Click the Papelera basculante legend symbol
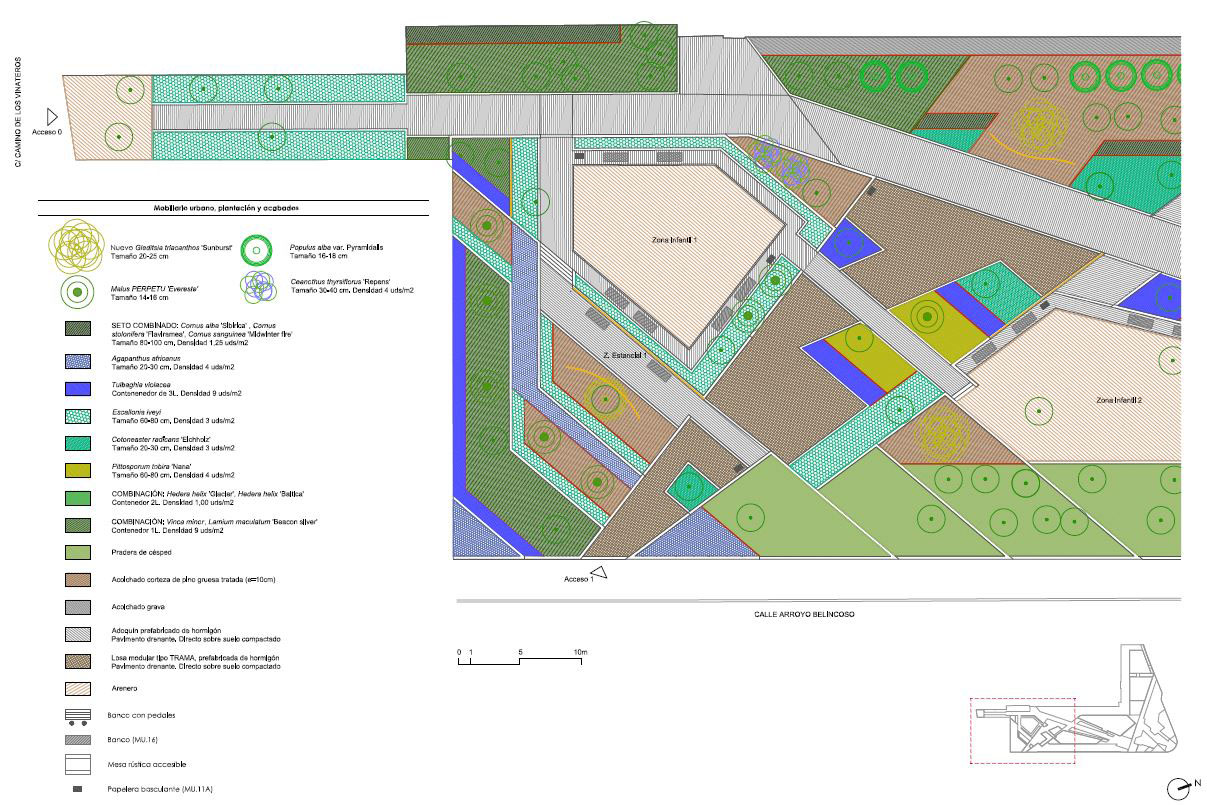Screen dimensions: 1207x805 click(78, 789)
